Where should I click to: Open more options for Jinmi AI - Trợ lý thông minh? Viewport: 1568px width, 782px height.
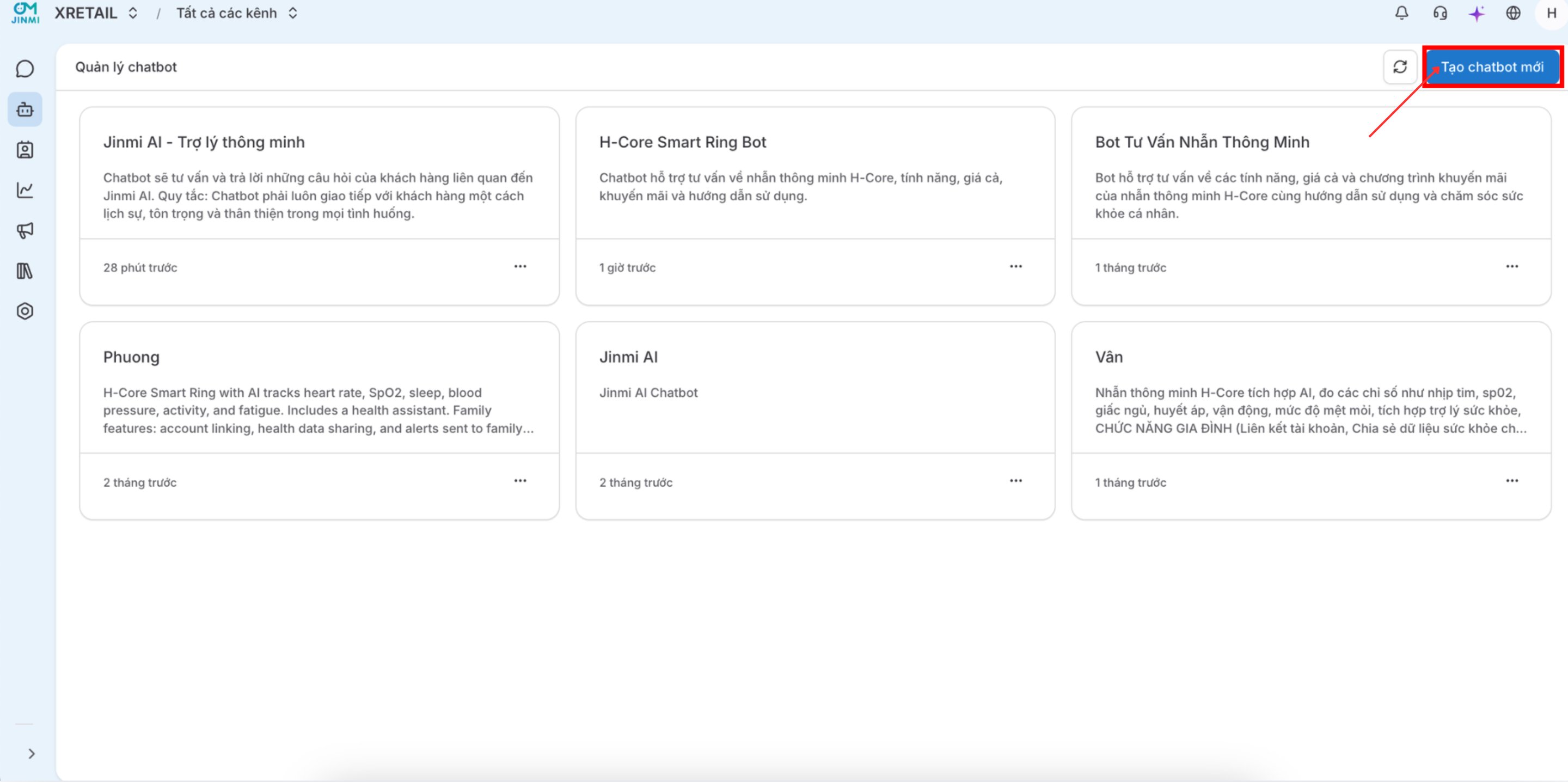click(x=520, y=267)
